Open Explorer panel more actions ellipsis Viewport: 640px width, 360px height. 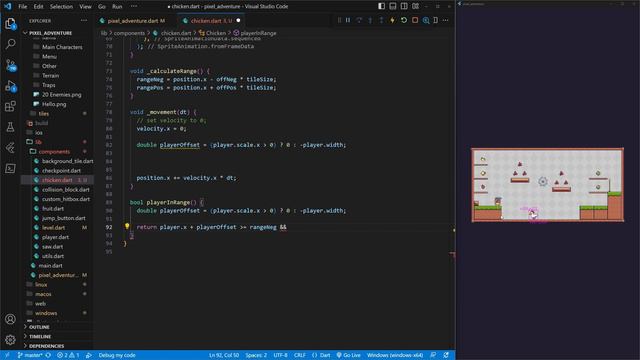[84, 20]
